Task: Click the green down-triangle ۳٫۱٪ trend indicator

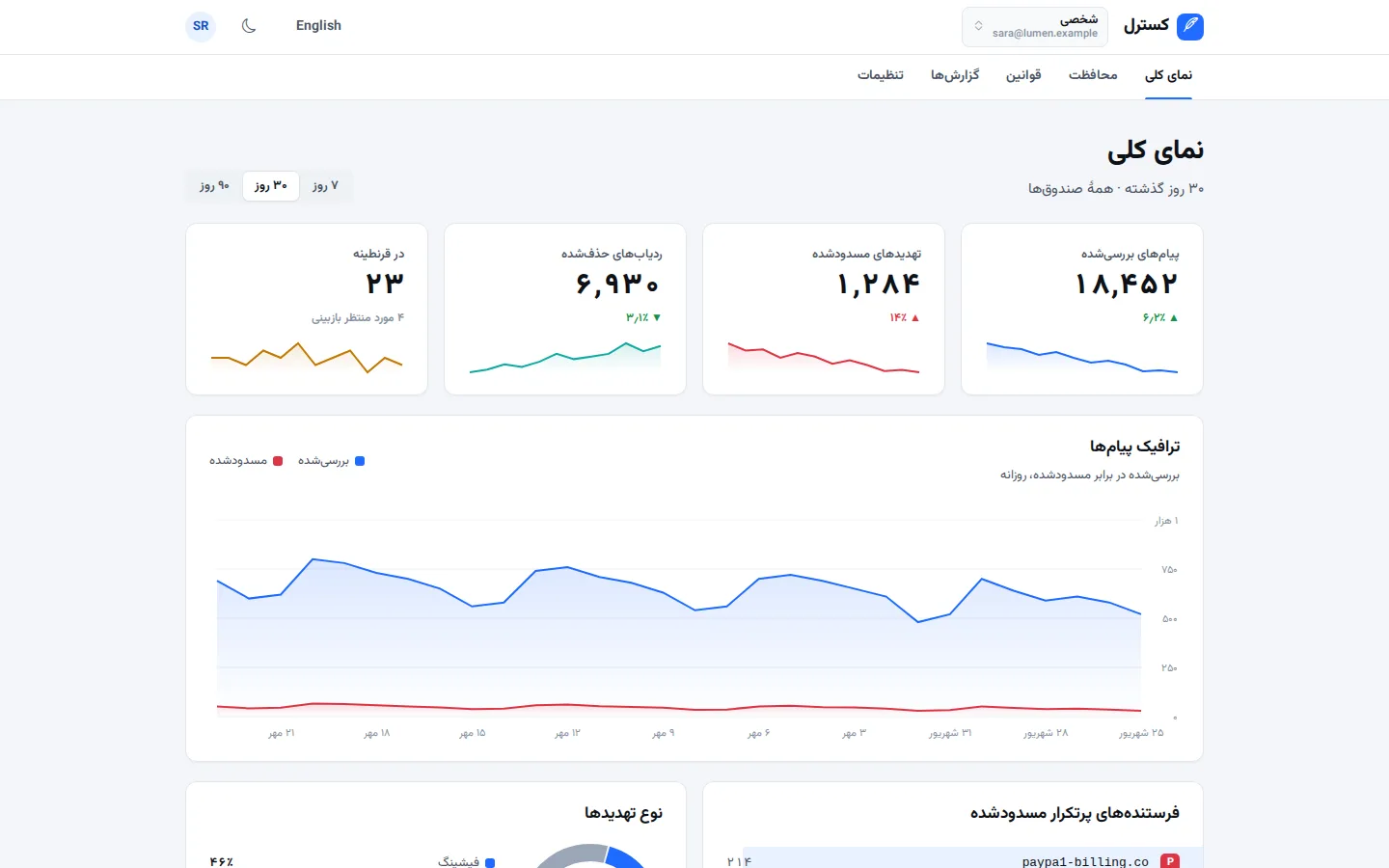Action: point(643,317)
